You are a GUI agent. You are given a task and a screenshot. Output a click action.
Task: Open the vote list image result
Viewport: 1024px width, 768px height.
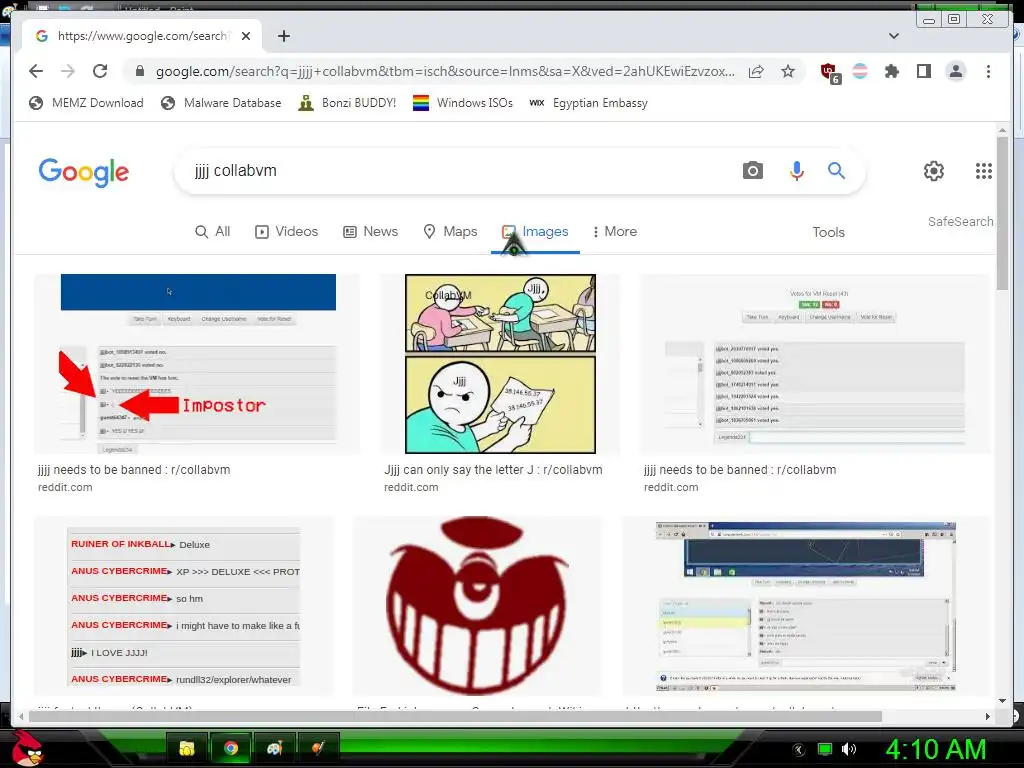pos(814,364)
